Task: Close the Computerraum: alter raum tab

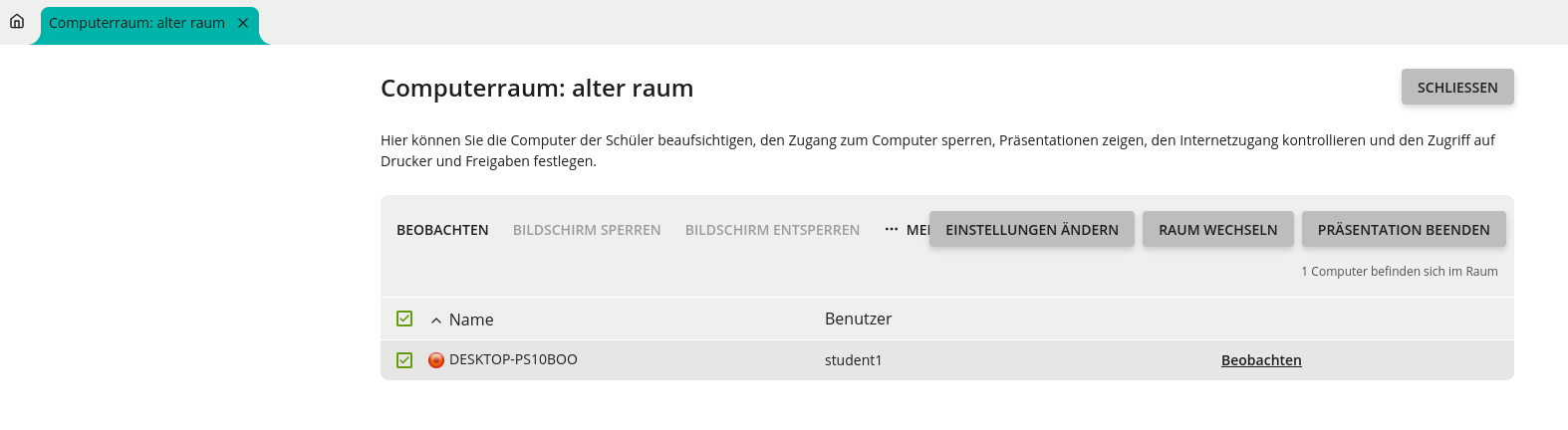Action: [x=243, y=23]
